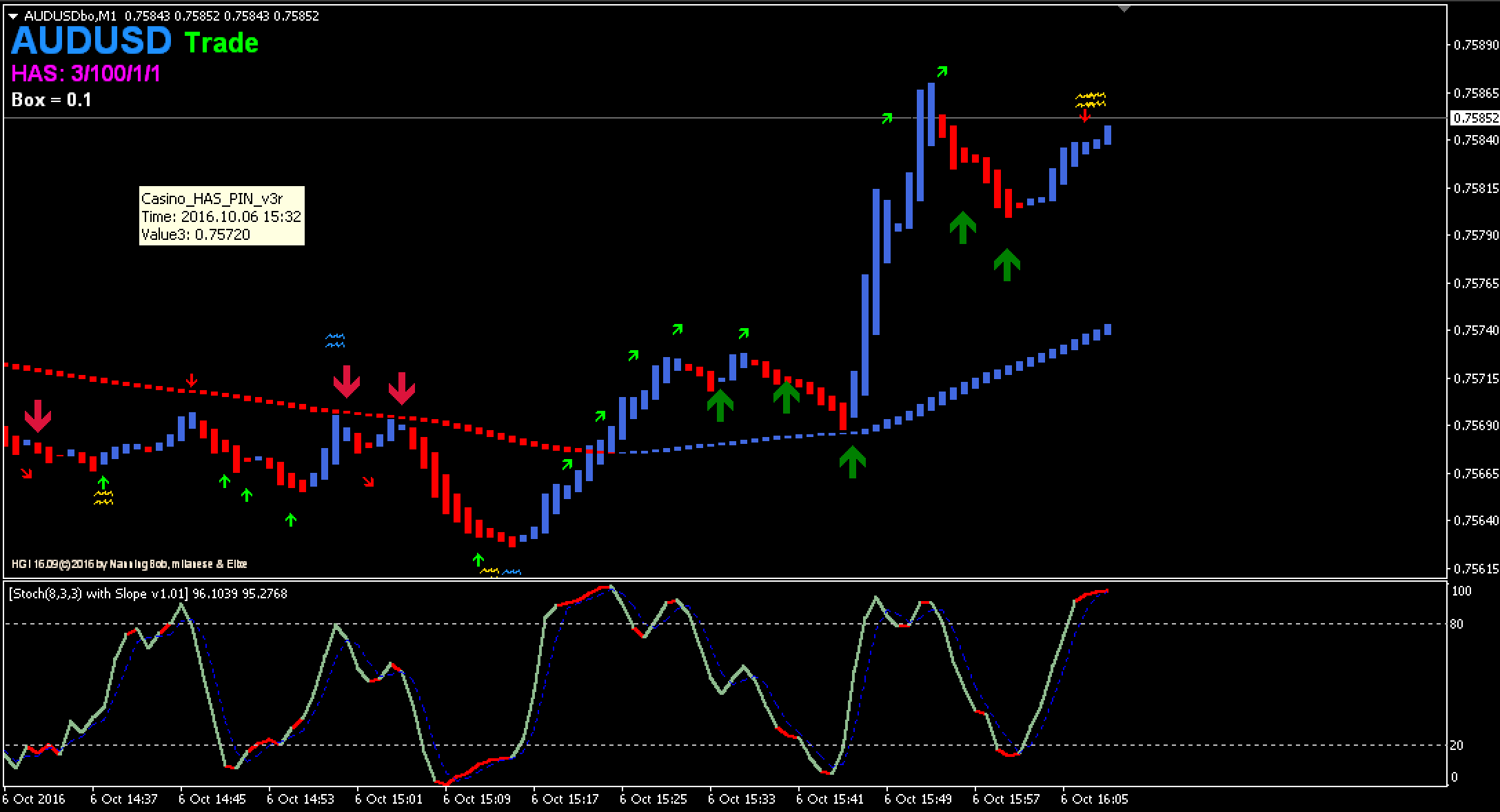1500x812 pixels.
Task: Select the blue wave icon above the crimson down arrows
Action: pyautogui.click(x=335, y=341)
